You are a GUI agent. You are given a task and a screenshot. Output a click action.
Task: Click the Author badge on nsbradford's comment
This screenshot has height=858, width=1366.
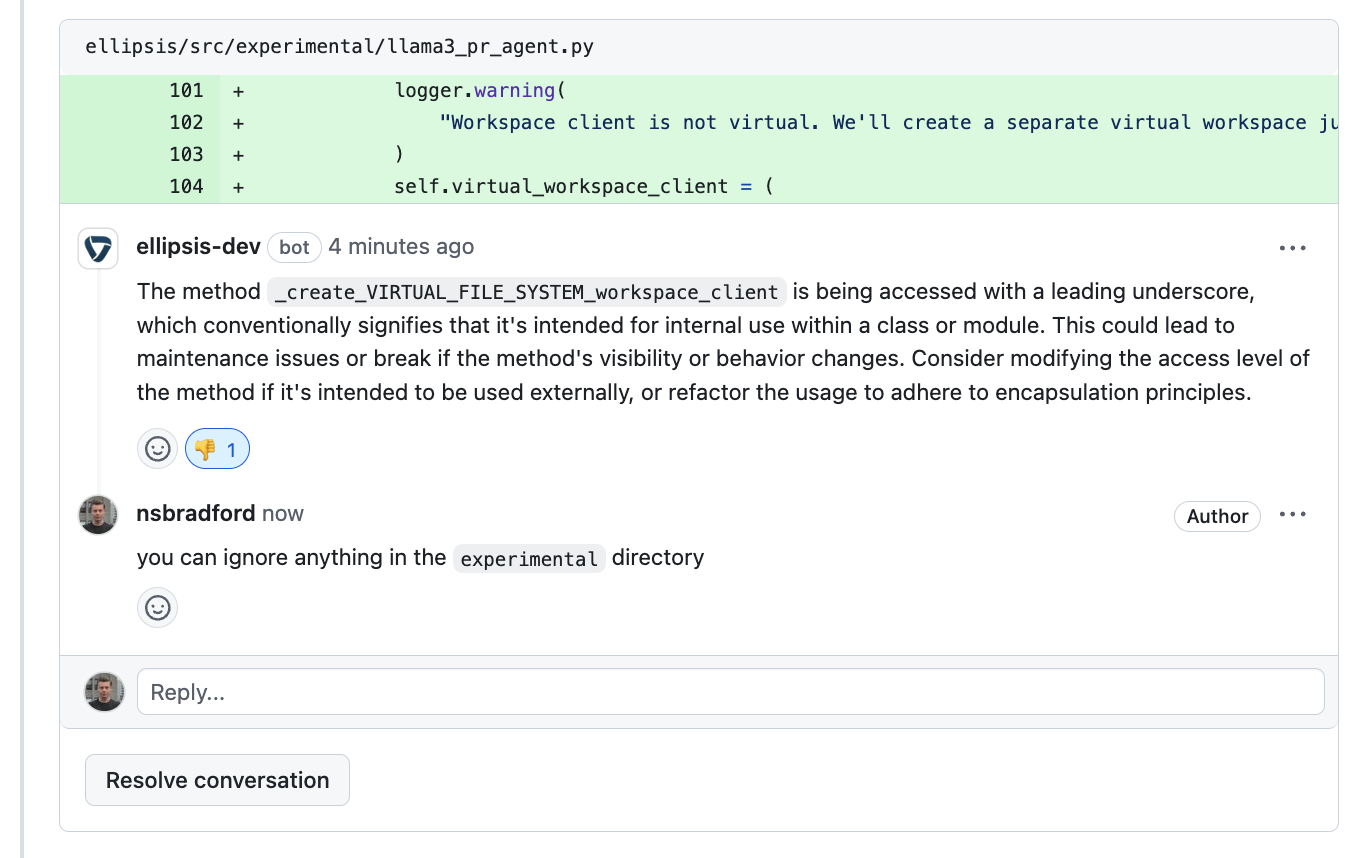[1217, 516]
